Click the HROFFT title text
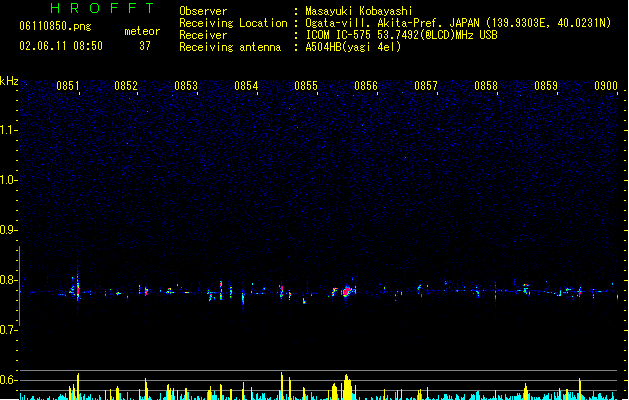629x400 pixels. tap(103, 8)
